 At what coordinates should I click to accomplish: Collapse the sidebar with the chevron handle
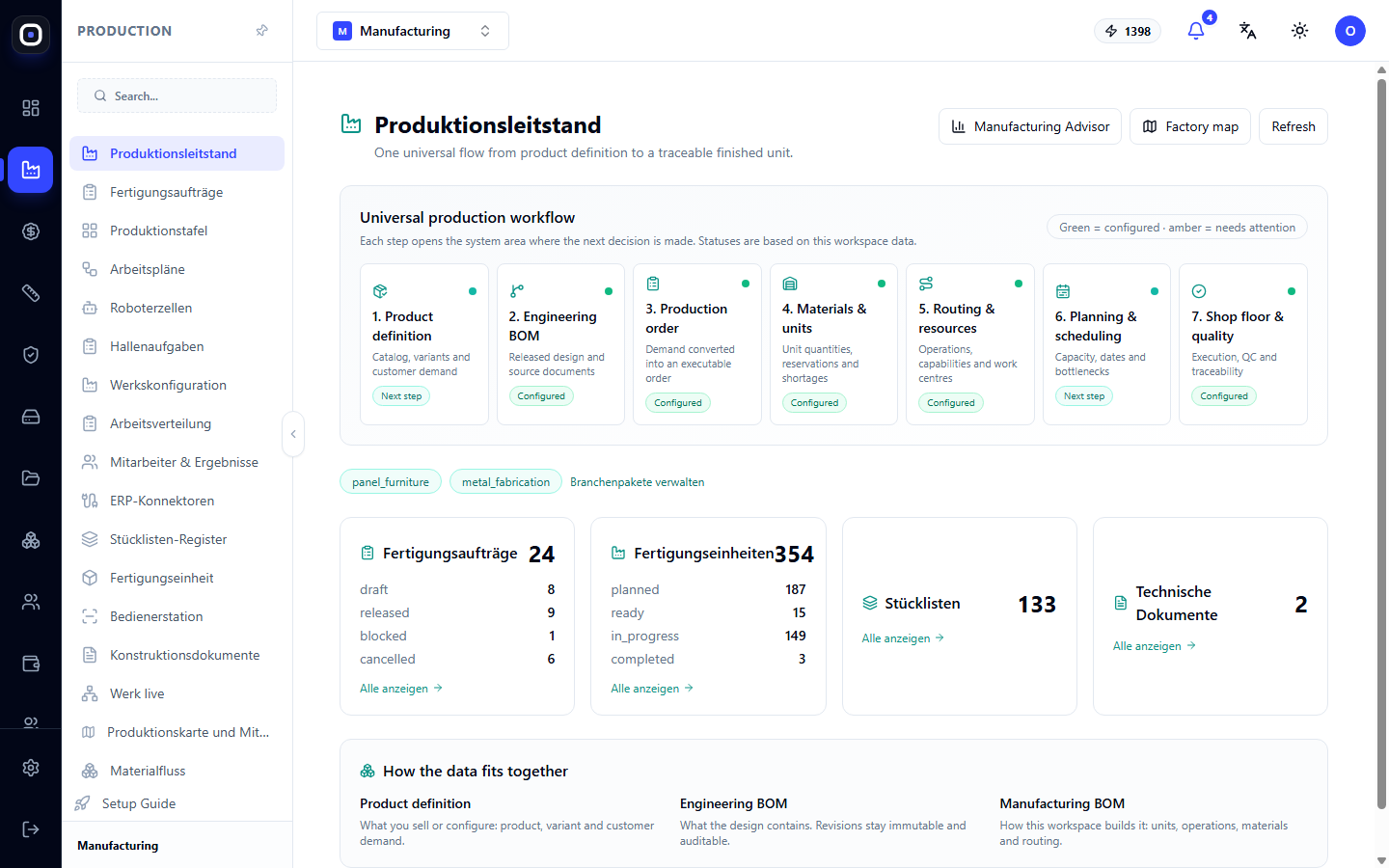coord(293,434)
